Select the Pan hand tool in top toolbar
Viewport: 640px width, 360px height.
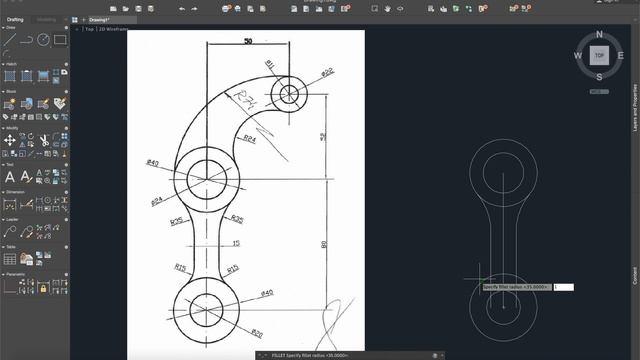387,9
